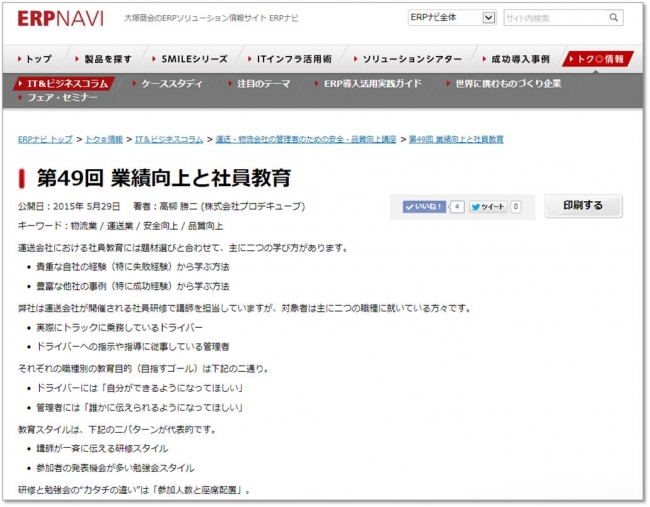Open the SMILEシリーズ navigation tab
Image resolution: width=650 pixels, height=507 pixels.
click(x=190, y=59)
